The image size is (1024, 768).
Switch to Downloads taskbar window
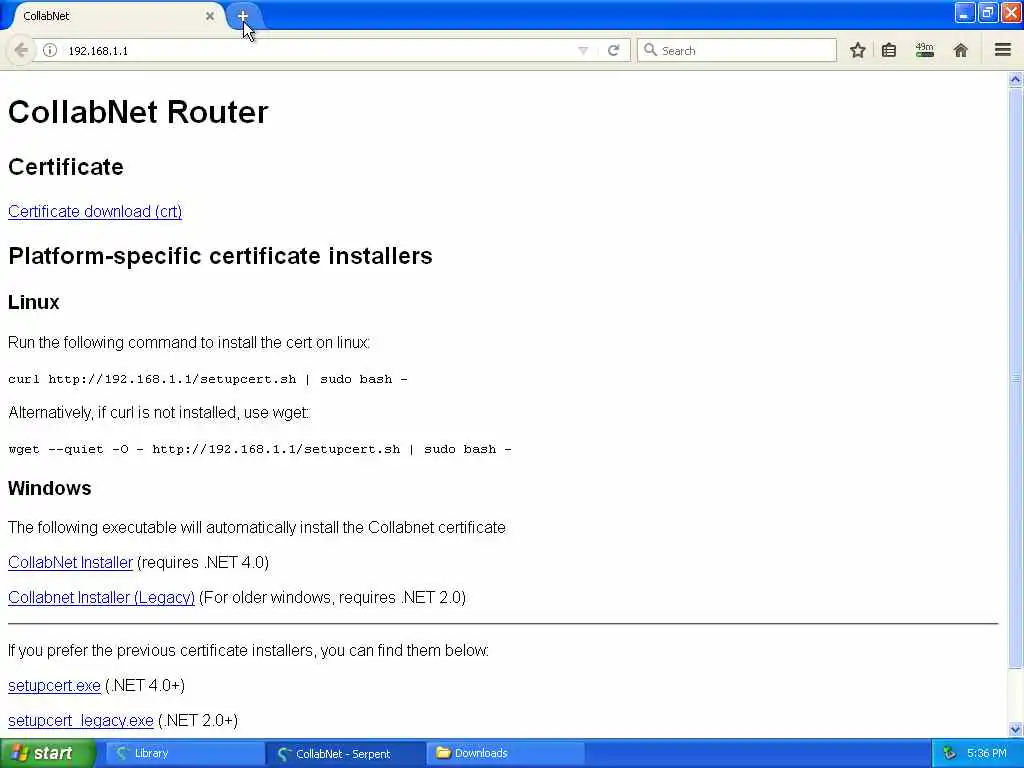(505, 753)
